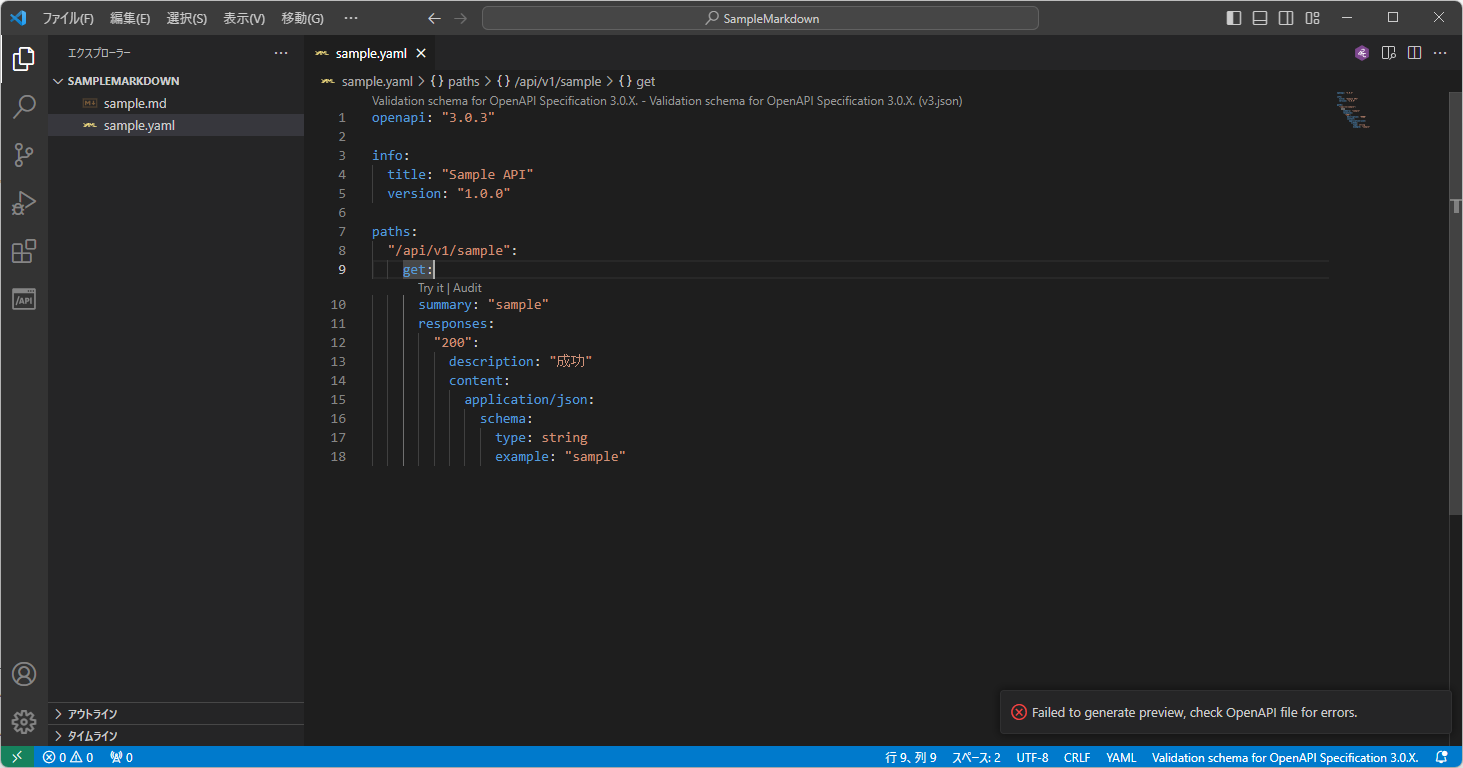The height and width of the screenshot is (768, 1463).
Task: Toggle the secondary sidebar visibility
Action: click(1285, 17)
